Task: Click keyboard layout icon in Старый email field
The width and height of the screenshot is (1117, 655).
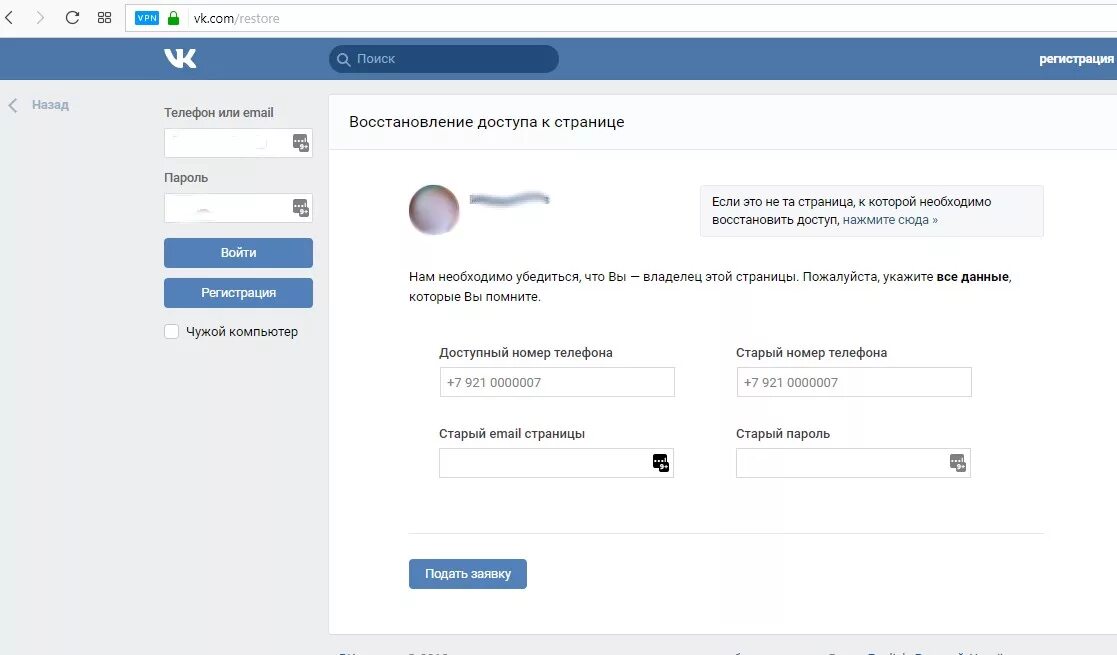Action: tap(660, 462)
